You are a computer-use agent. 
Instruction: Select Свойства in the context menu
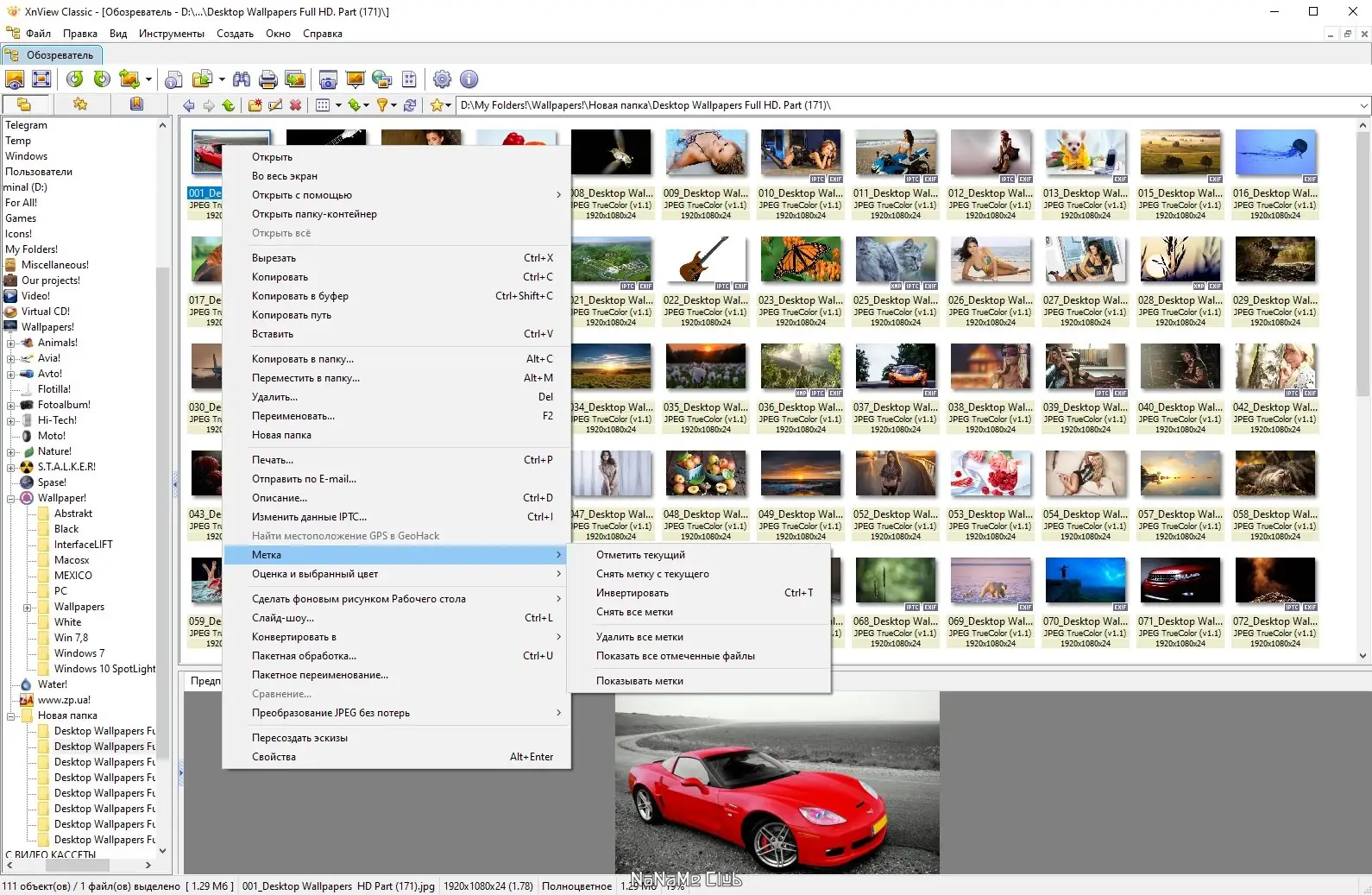click(274, 757)
